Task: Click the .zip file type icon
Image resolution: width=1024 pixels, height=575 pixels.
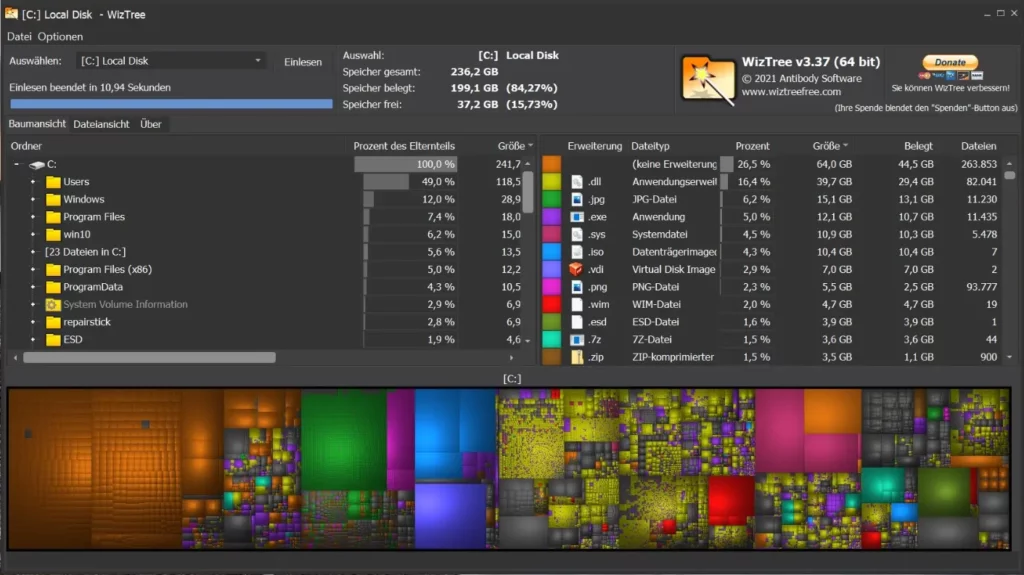Action: (577, 357)
